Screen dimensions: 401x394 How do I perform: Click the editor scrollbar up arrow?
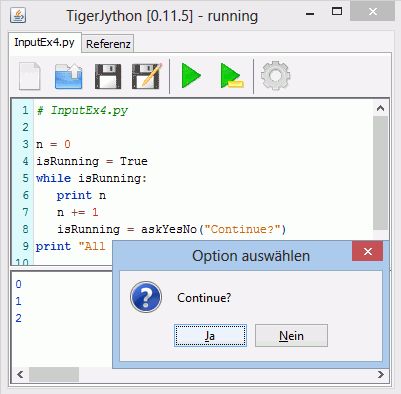[x=380, y=108]
